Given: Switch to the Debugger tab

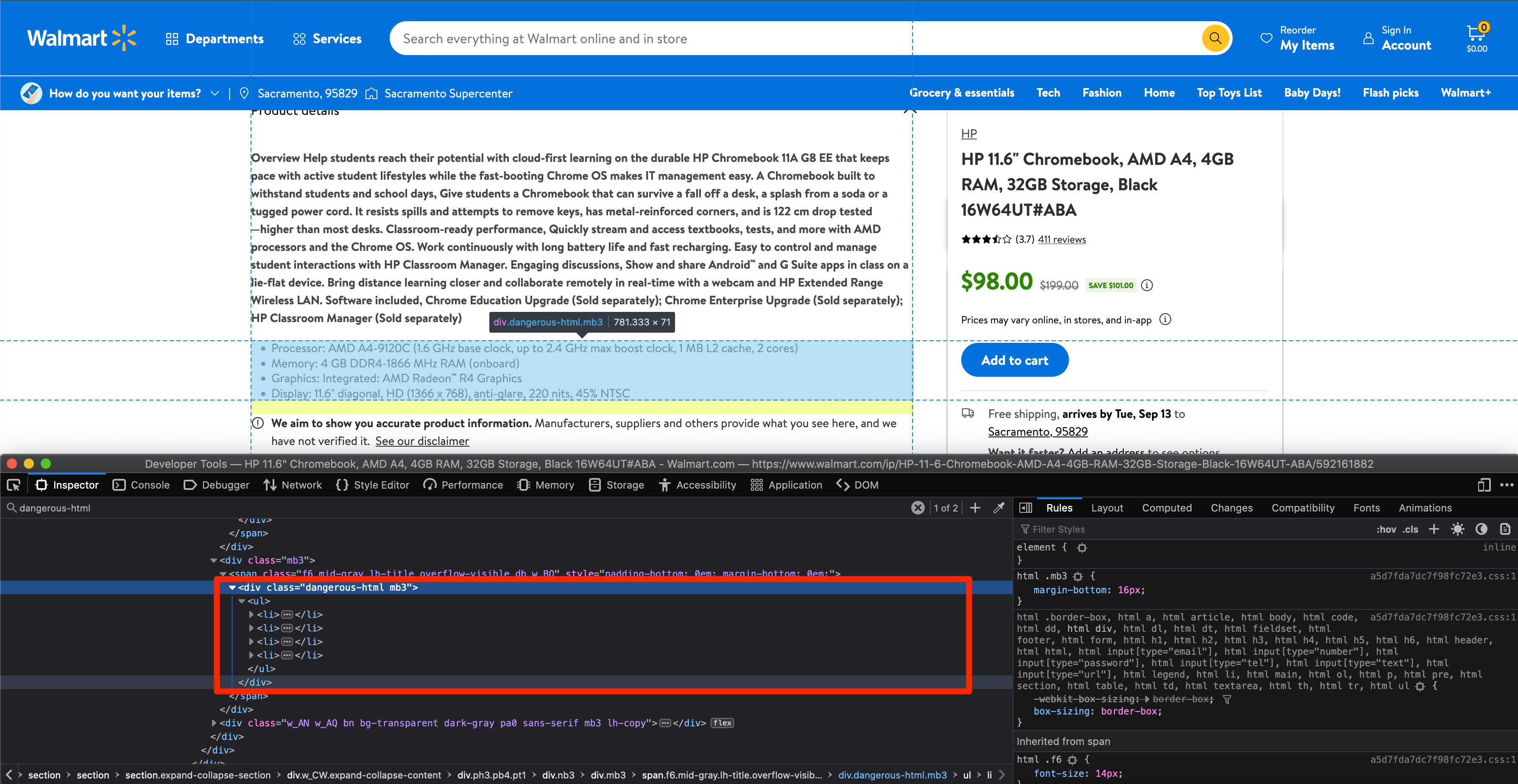Looking at the screenshot, I should point(216,485).
